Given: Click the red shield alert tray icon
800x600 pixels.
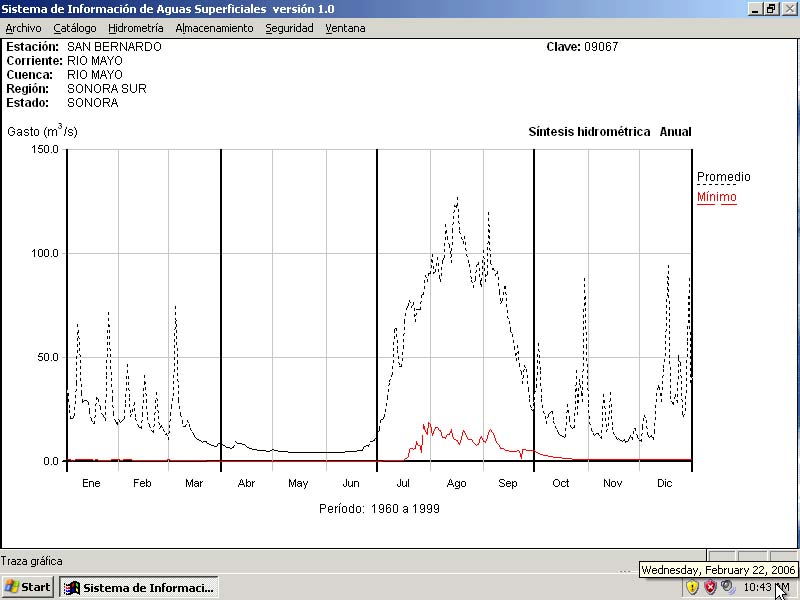Looking at the screenshot, I should pos(710,587).
